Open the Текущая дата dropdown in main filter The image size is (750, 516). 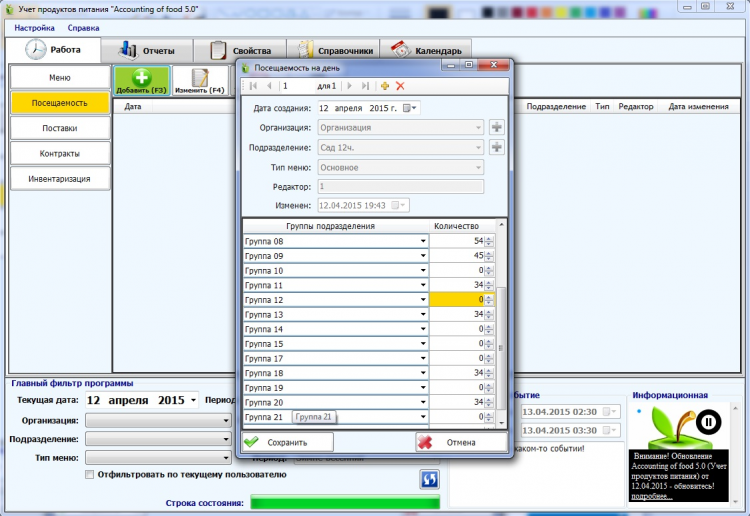pos(193,400)
